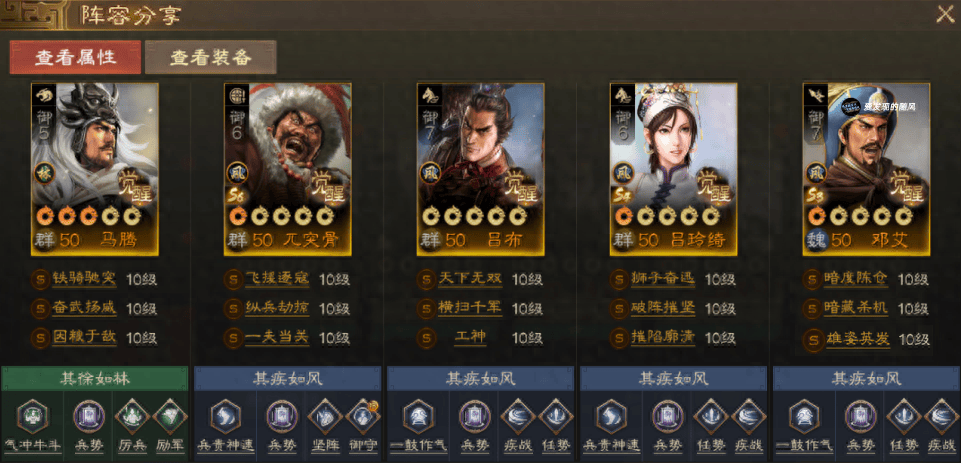The width and height of the screenshot is (961, 463).
Task: Select the 马腾 general card
Action: [x=95, y=169]
